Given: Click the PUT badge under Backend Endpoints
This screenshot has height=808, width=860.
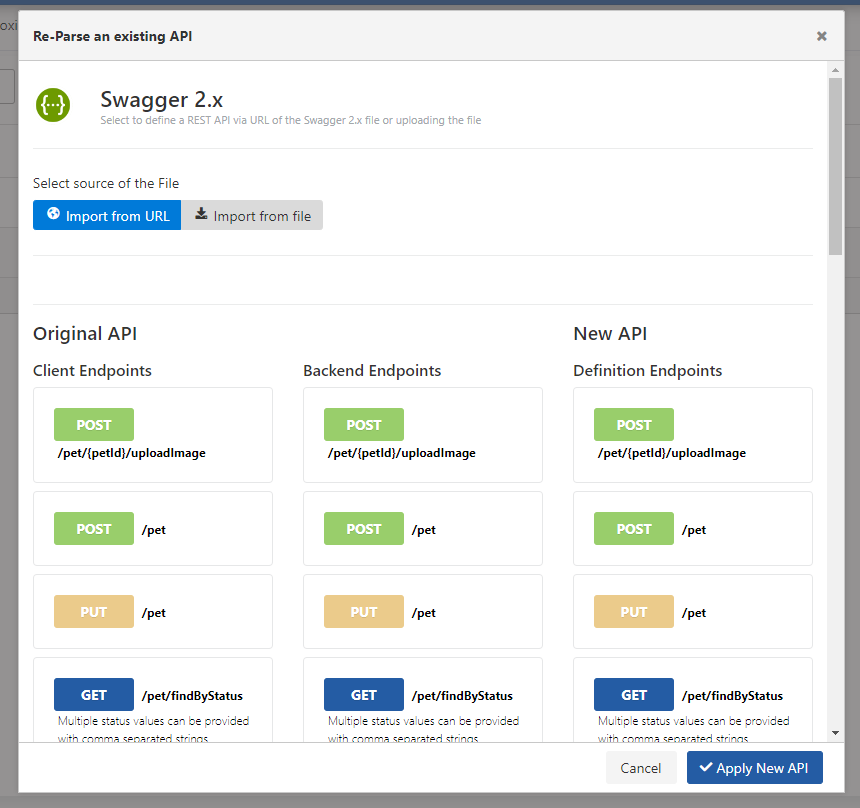Looking at the screenshot, I should pos(363,612).
